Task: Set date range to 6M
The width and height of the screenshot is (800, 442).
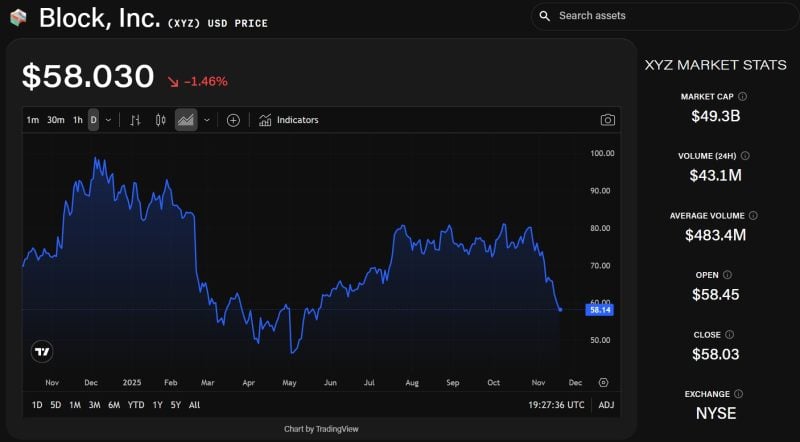Action: click(x=114, y=405)
